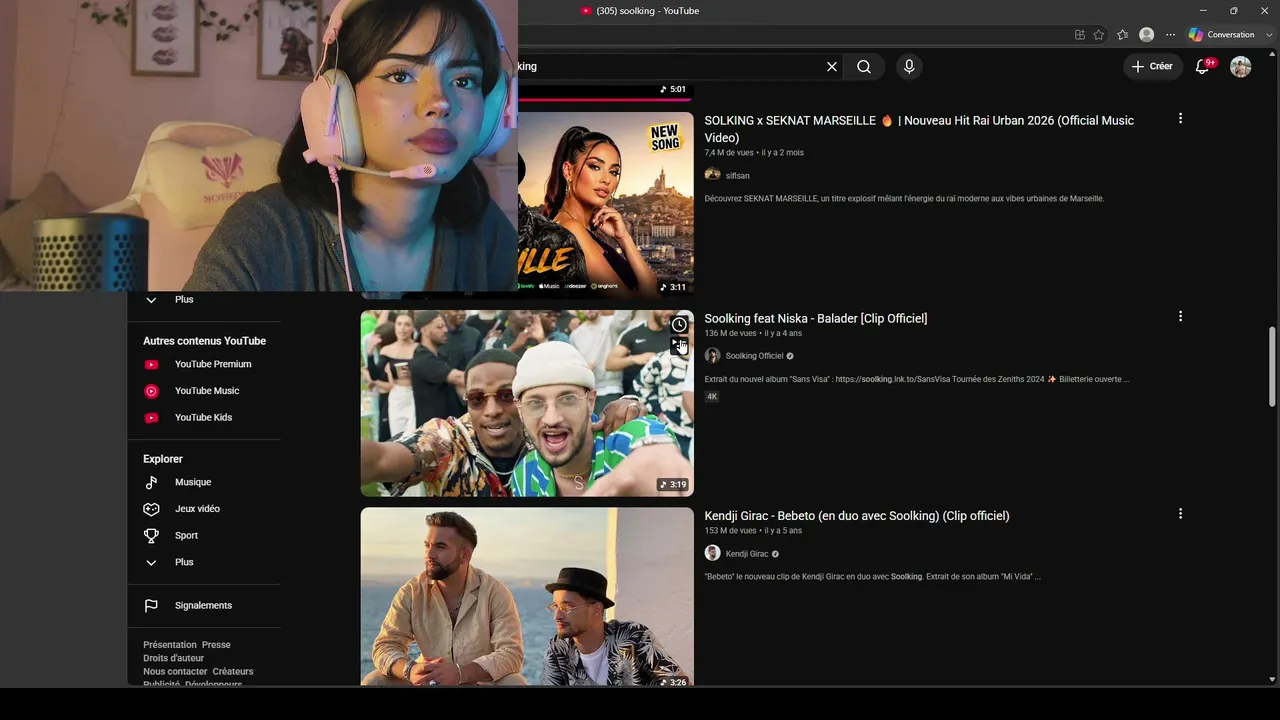Click "7,4 M de vues" text
Screen dimensions: 1280x720
click(729, 153)
